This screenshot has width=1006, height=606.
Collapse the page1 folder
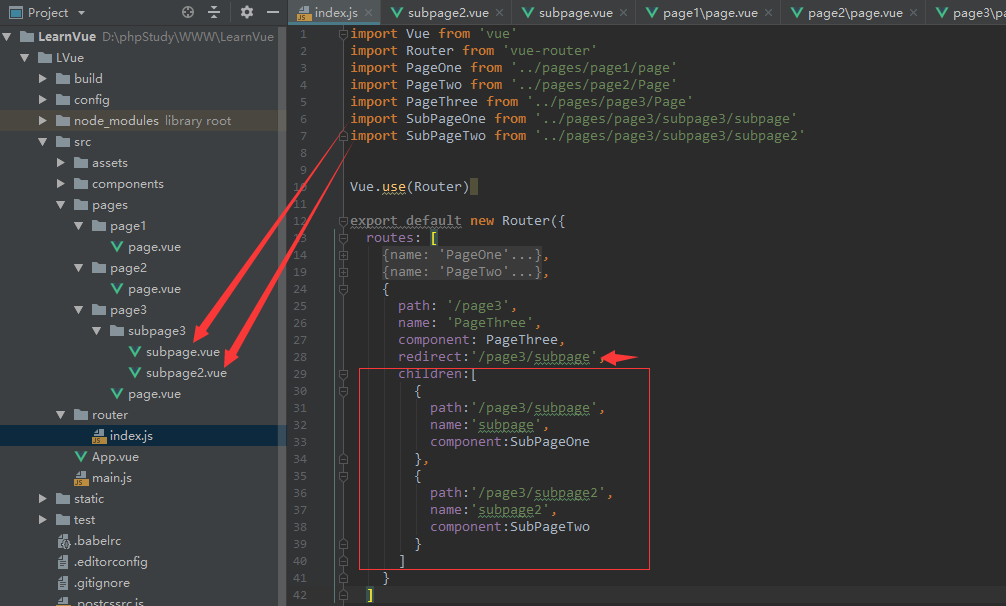[79, 226]
